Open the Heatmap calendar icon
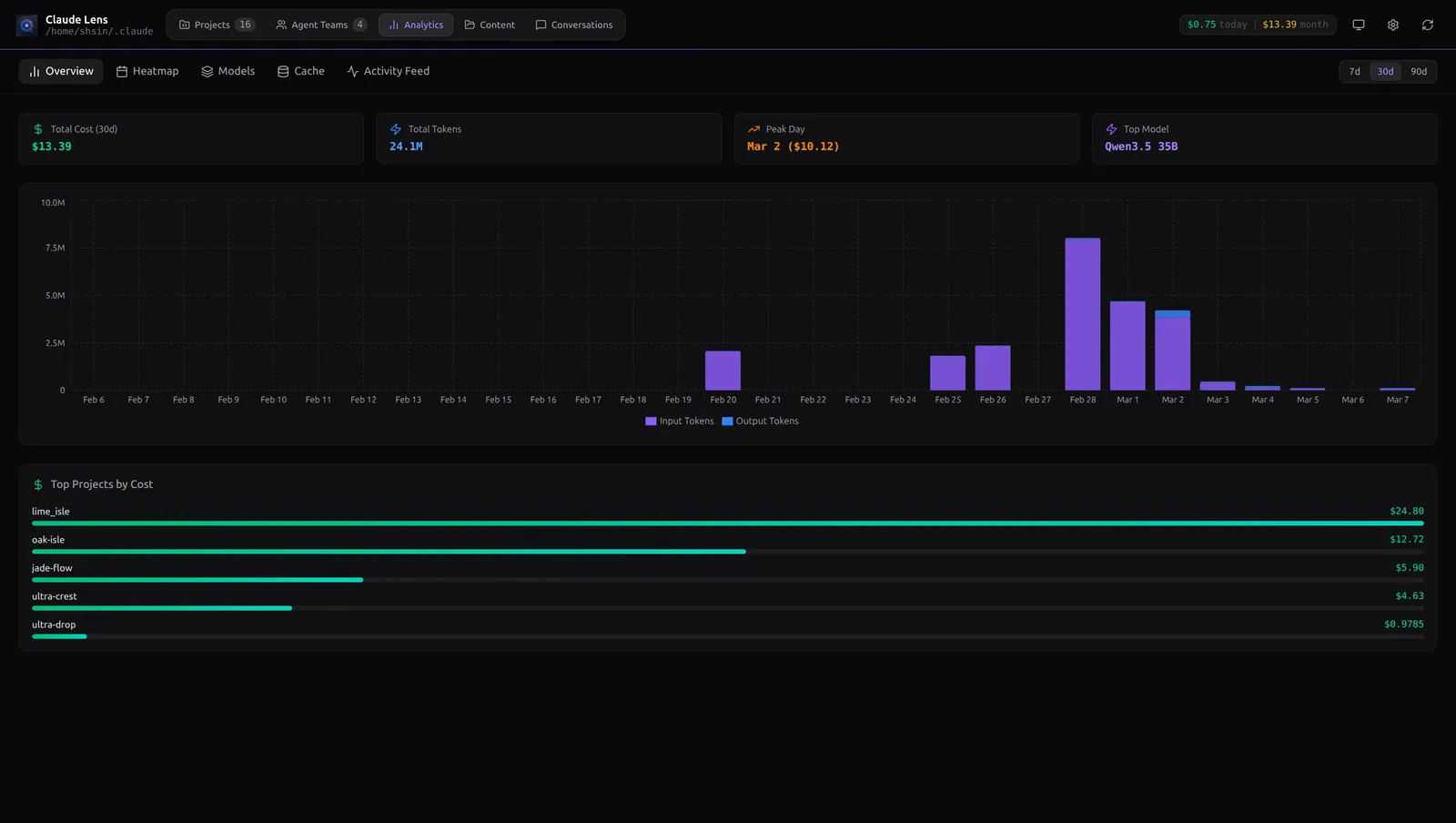This screenshot has width=1456, height=823. tap(122, 70)
